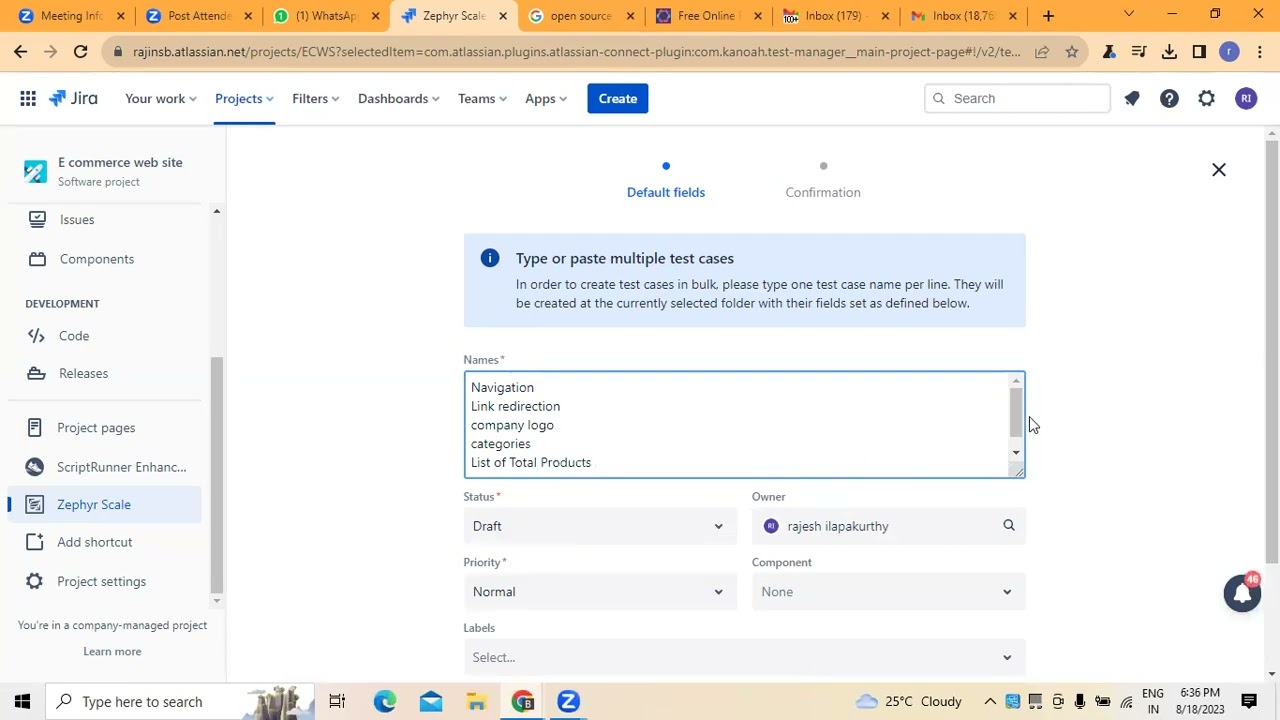This screenshot has width=1280, height=720.
Task: Focus the Jira Search field
Action: click(1017, 98)
